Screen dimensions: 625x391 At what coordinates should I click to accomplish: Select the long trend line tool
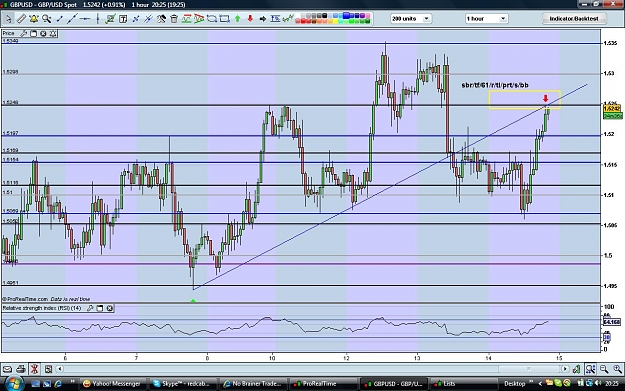[x=72, y=18]
